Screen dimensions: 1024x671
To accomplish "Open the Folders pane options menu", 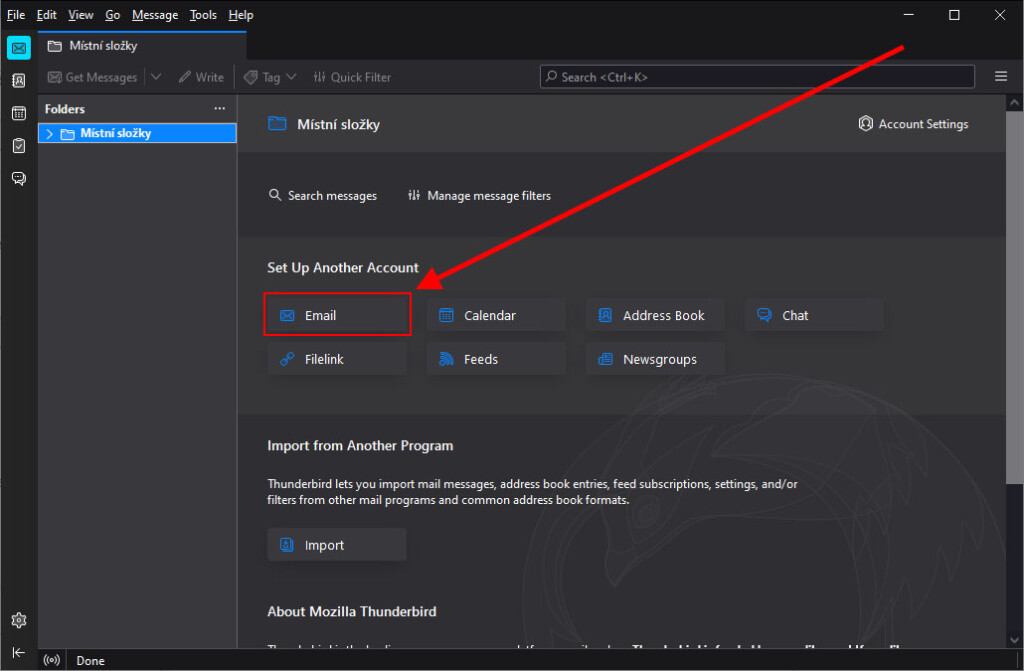I will pos(220,109).
